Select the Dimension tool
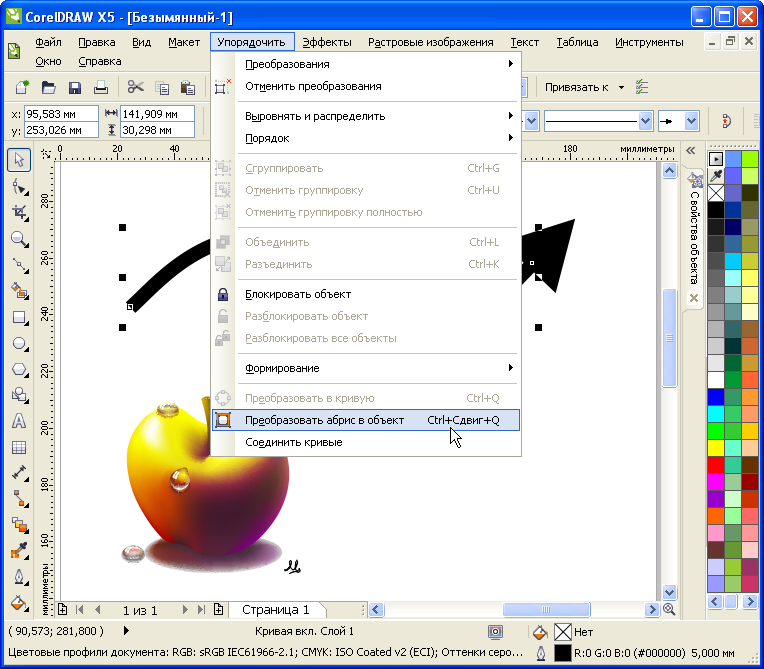This screenshot has width=764, height=669. [x=19, y=473]
